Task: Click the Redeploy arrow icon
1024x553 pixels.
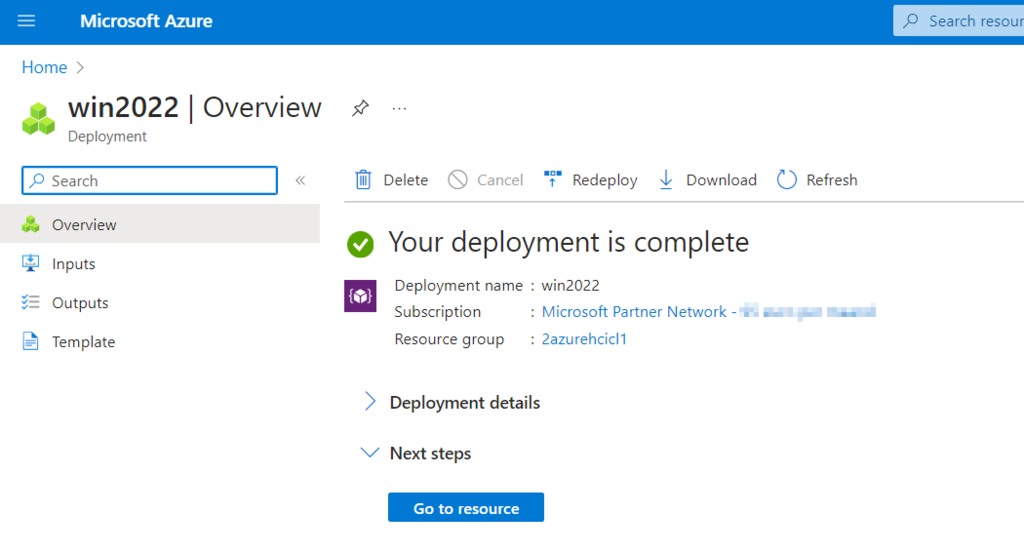Action: 552,179
